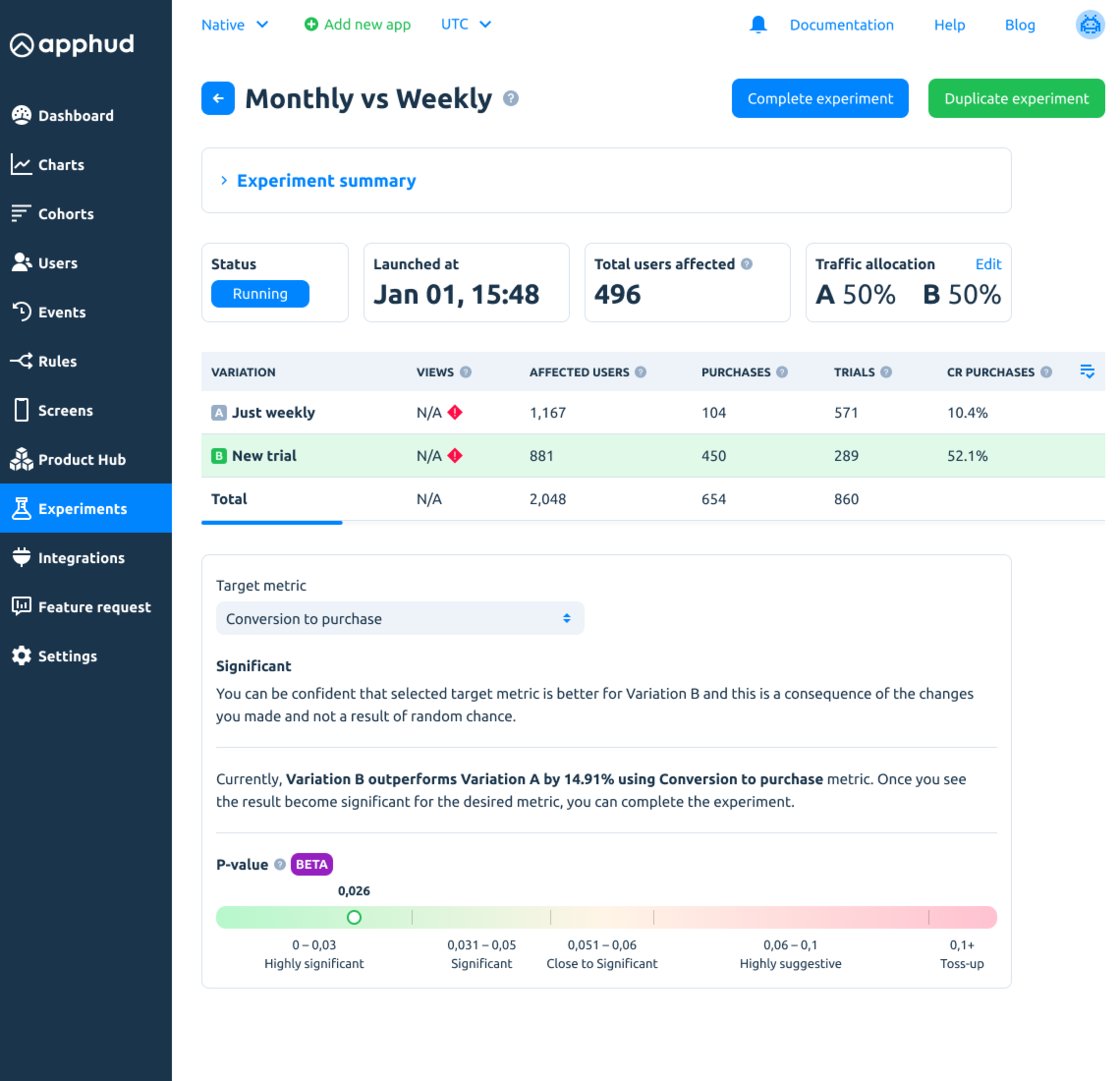Click help icon beside CR PURCHASES column
Viewport: 1120px width, 1081px height.
1046,372
